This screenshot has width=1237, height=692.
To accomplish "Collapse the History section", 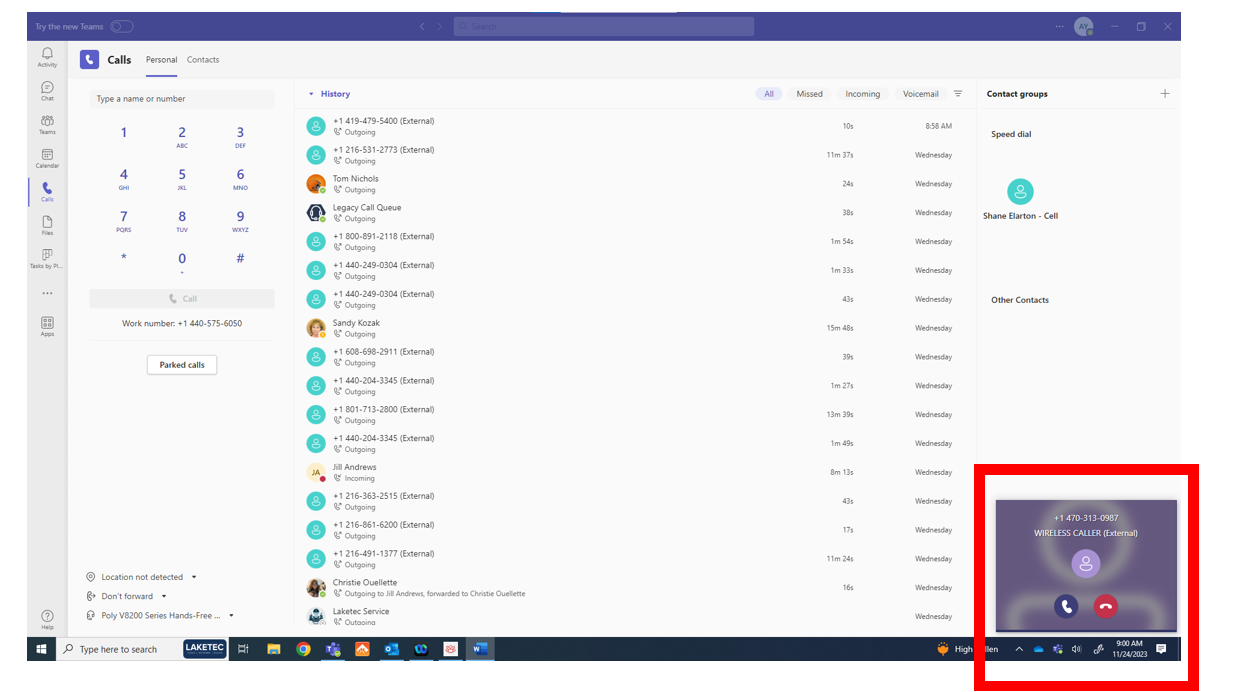I will [311, 94].
